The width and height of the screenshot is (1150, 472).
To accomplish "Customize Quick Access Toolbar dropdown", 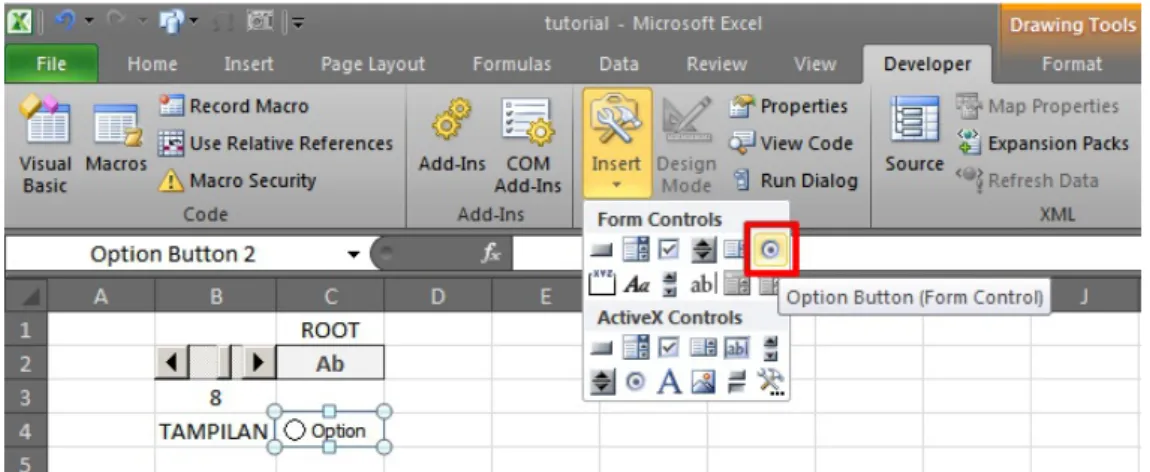I will pos(298,24).
